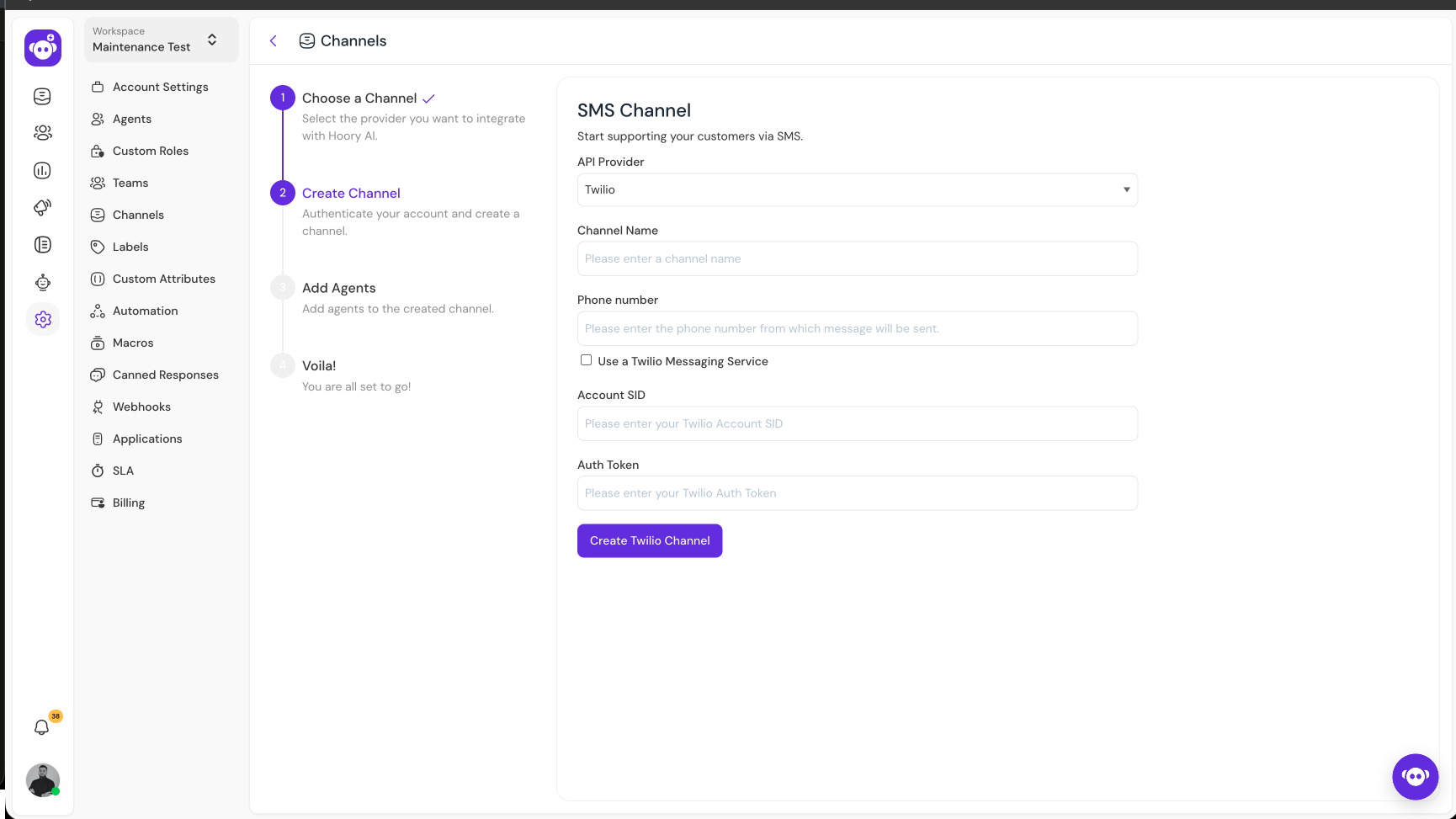This screenshot has width=1456, height=819.
Task: Open the bot icon in left rail
Action: tap(42, 283)
